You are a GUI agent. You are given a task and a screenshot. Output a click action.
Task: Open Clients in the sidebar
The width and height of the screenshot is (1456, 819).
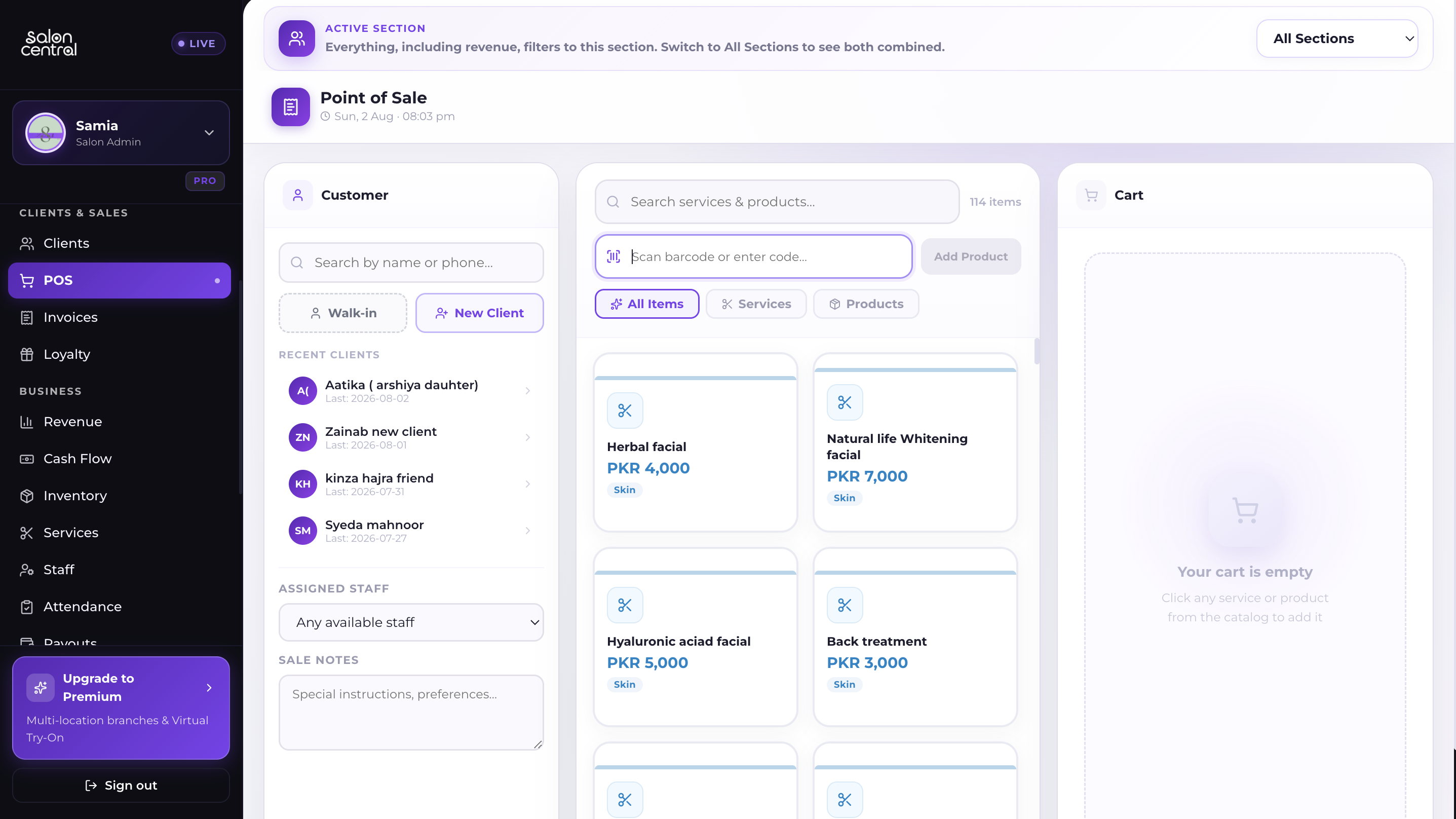[119, 243]
